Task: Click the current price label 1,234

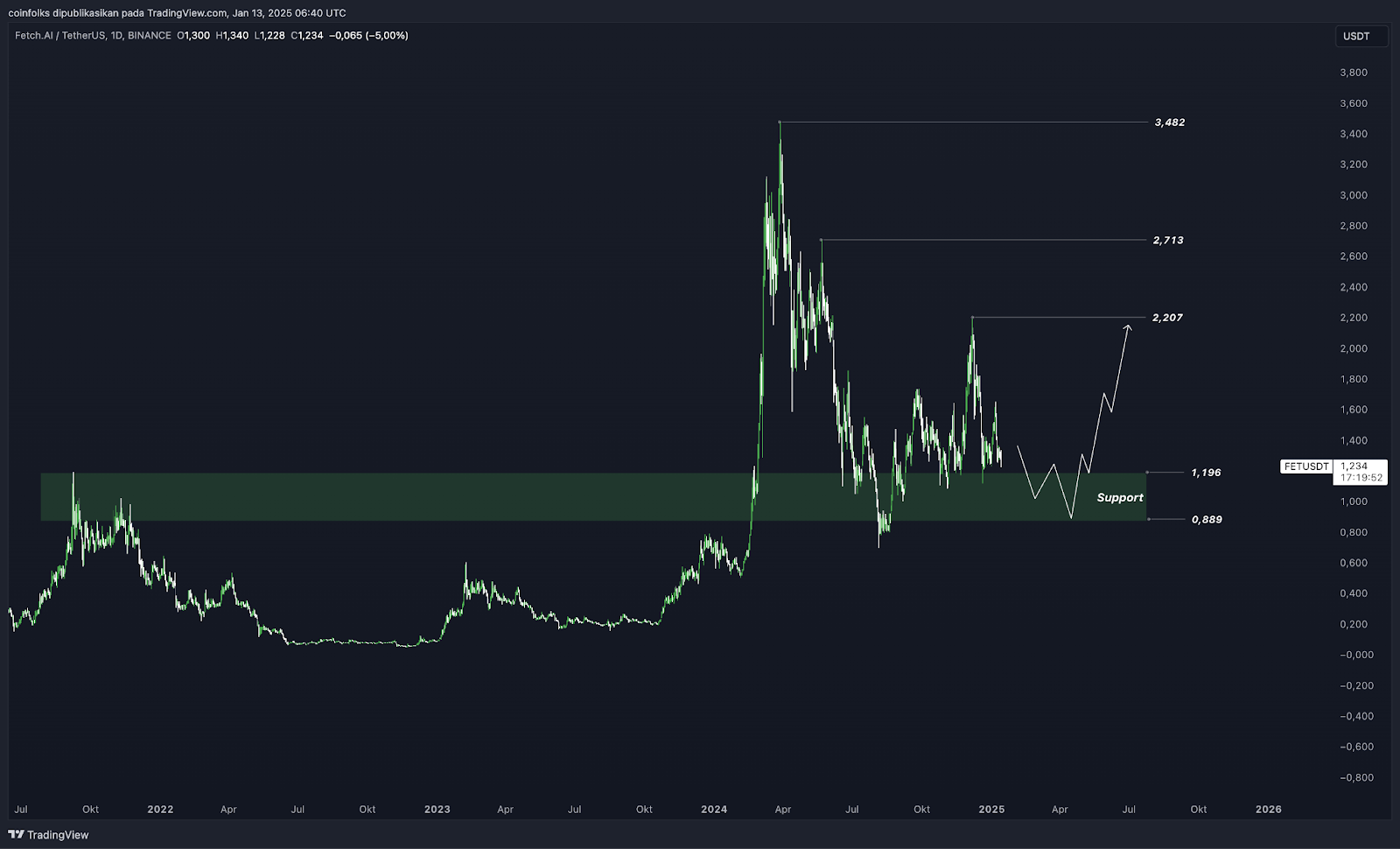Action: pos(1354,467)
